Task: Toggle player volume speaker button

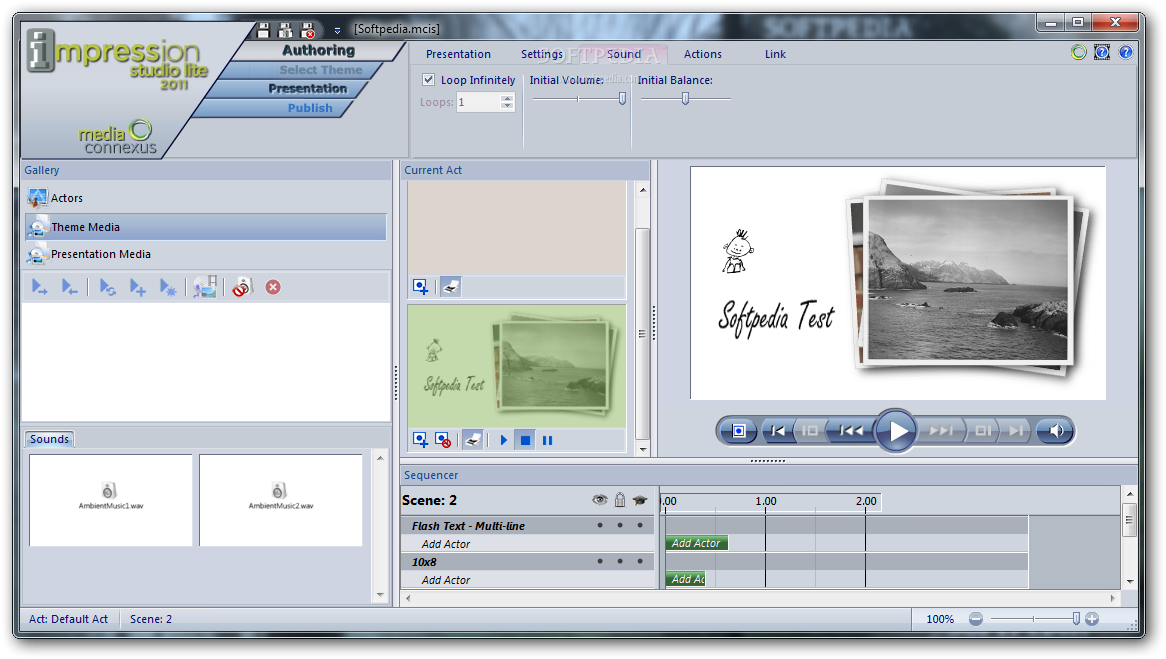Action: click(1055, 431)
